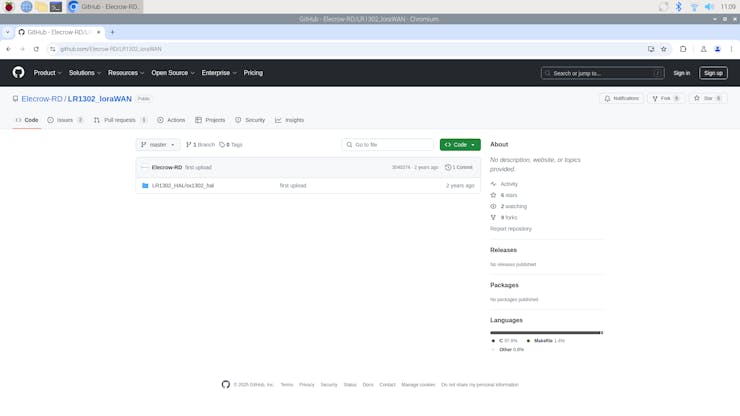Open the master branch selector
The image size is (740, 416).
tap(158, 144)
